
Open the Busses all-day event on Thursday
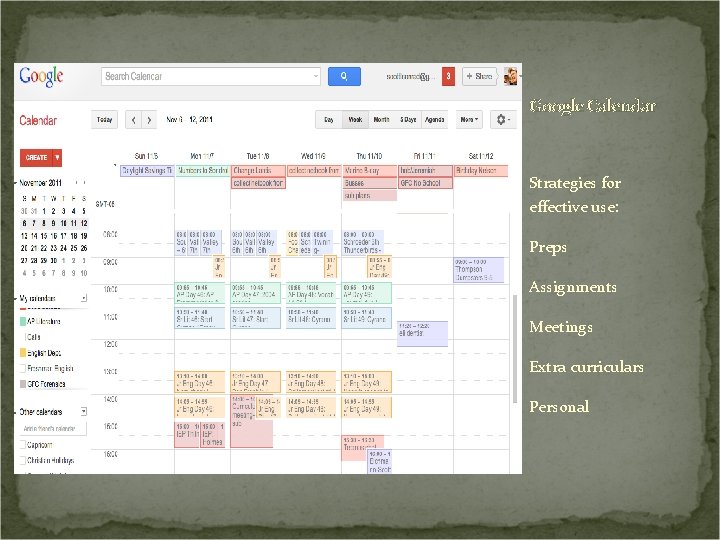click(x=370, y=183)
